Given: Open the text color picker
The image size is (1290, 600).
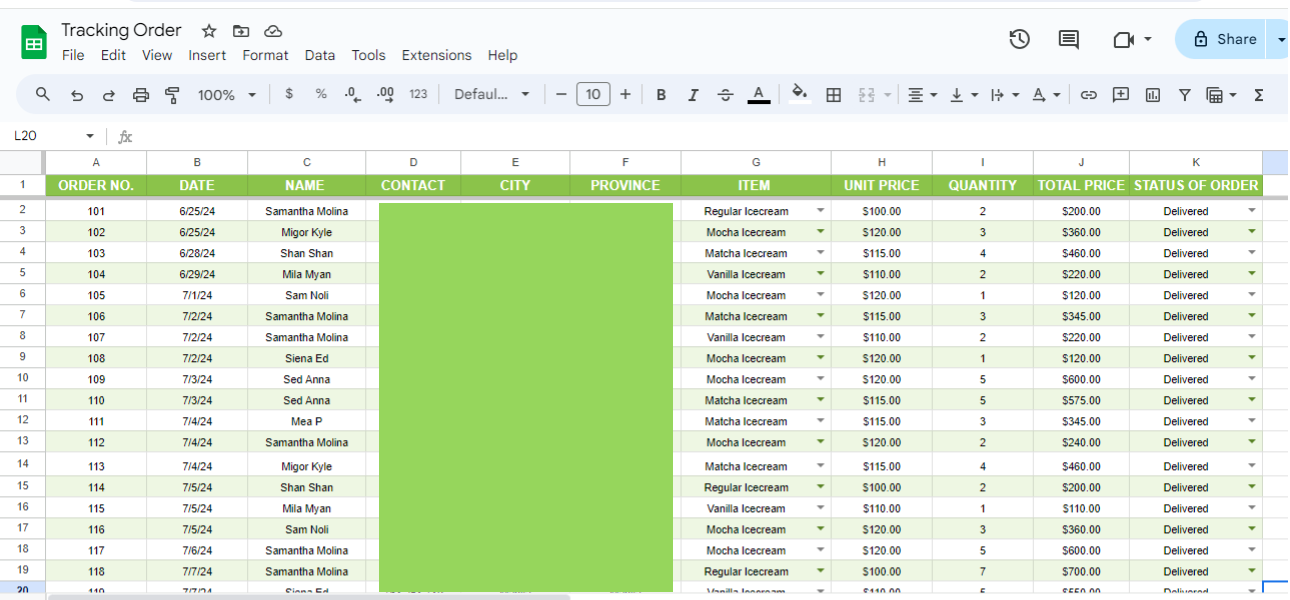Looking at the screenshot, I should 759,95.
